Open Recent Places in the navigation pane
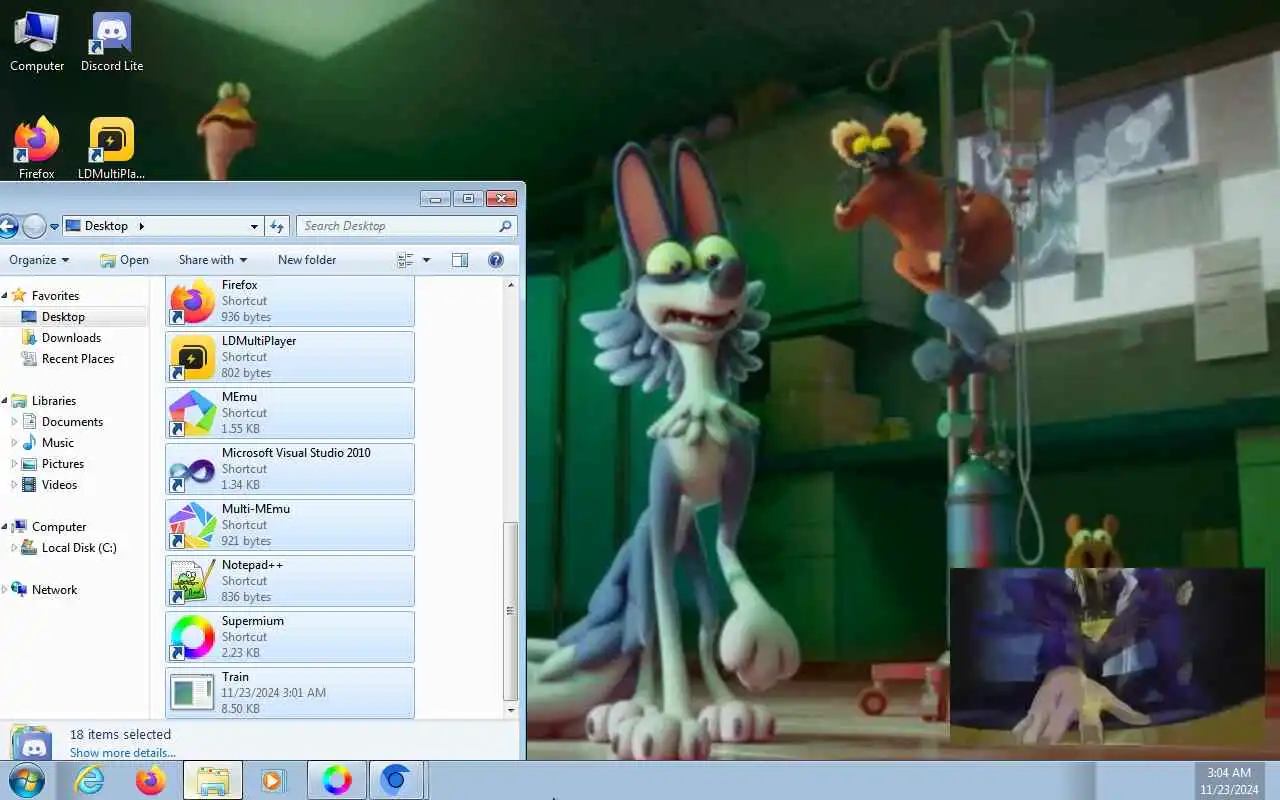The image size is (1280, 800). click(x=78, y=359)
